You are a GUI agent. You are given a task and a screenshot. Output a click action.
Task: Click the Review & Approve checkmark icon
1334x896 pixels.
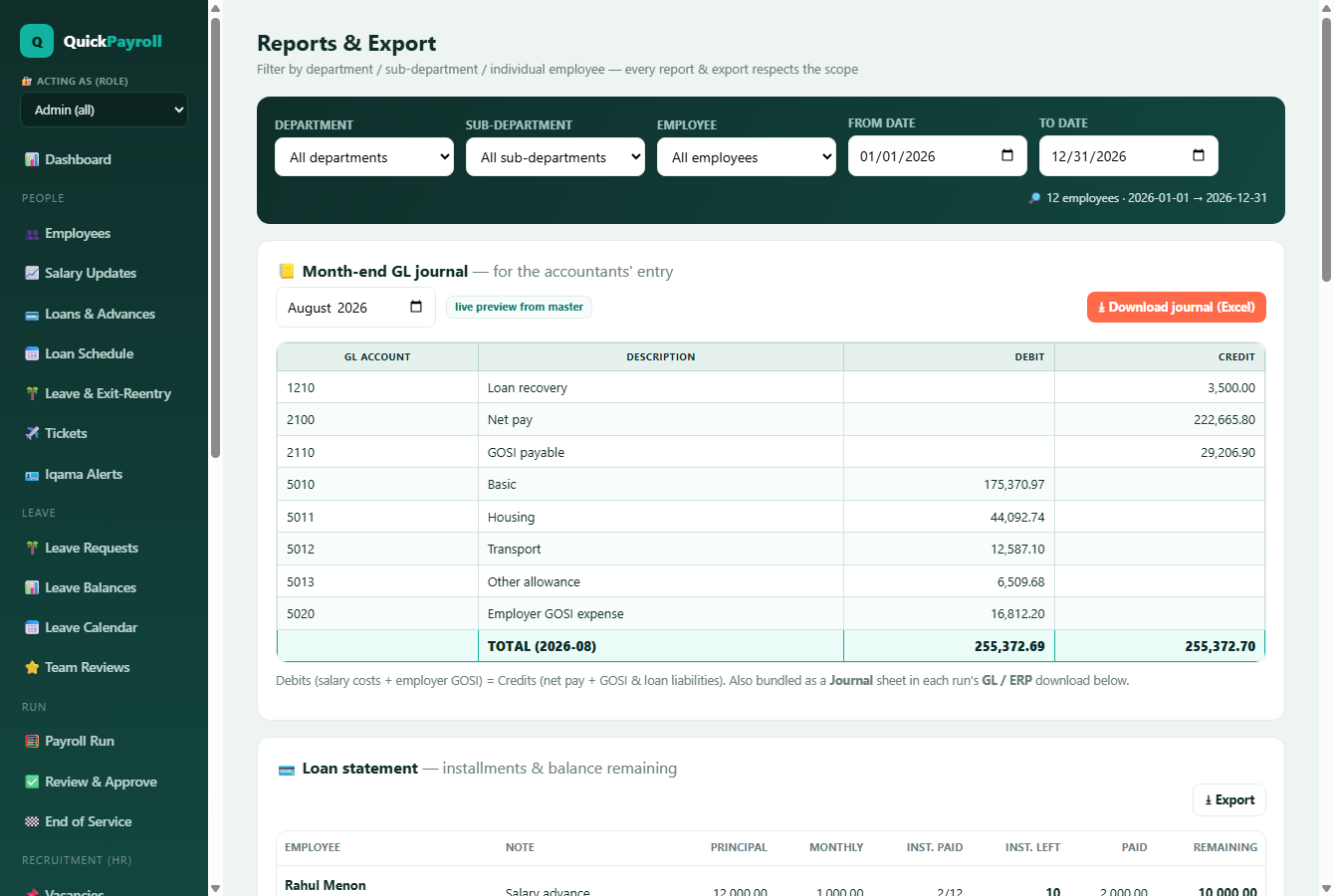click(32, 783)
